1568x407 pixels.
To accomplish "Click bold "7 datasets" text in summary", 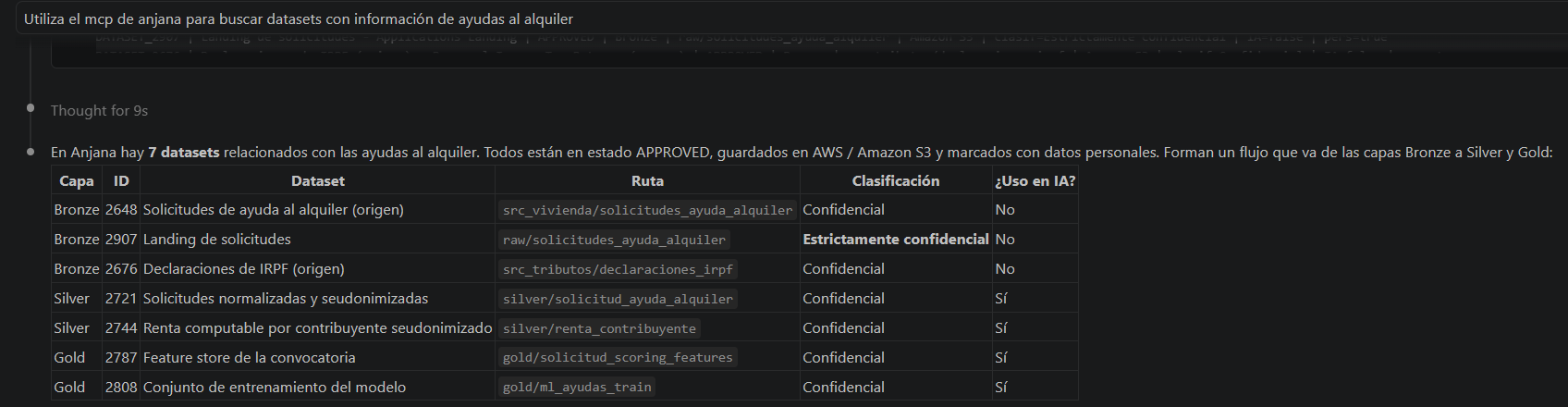I will pyautogui.click(x=184, y=153).
